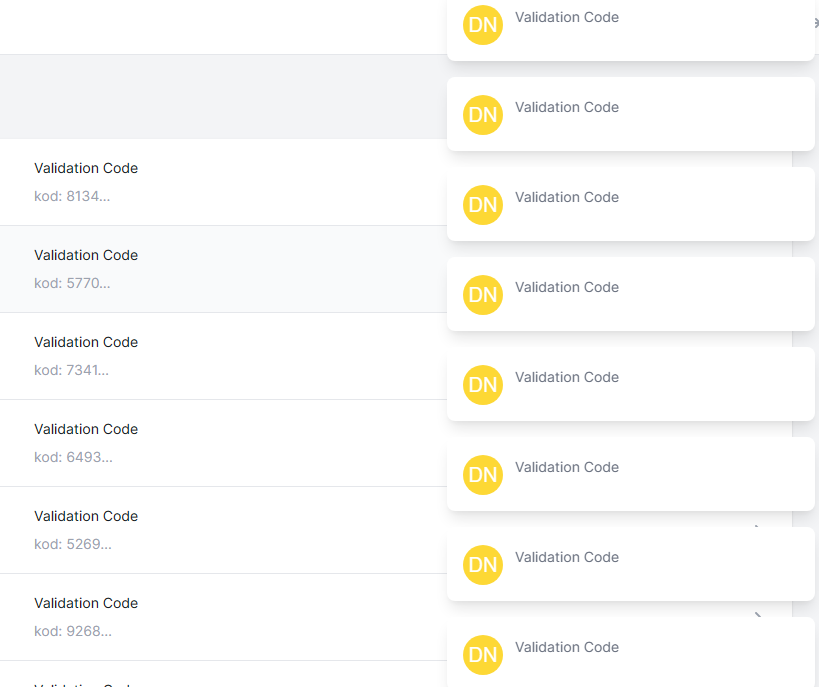Open Validation Code subject above kod: 9268...

point(86,603)
